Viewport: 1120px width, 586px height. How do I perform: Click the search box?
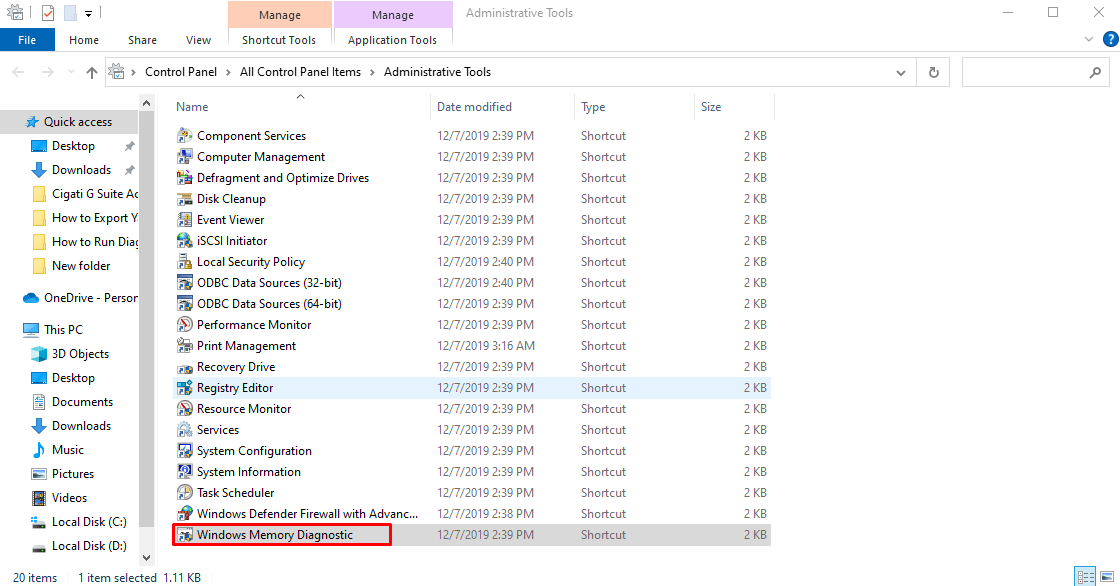[1034, 72]
